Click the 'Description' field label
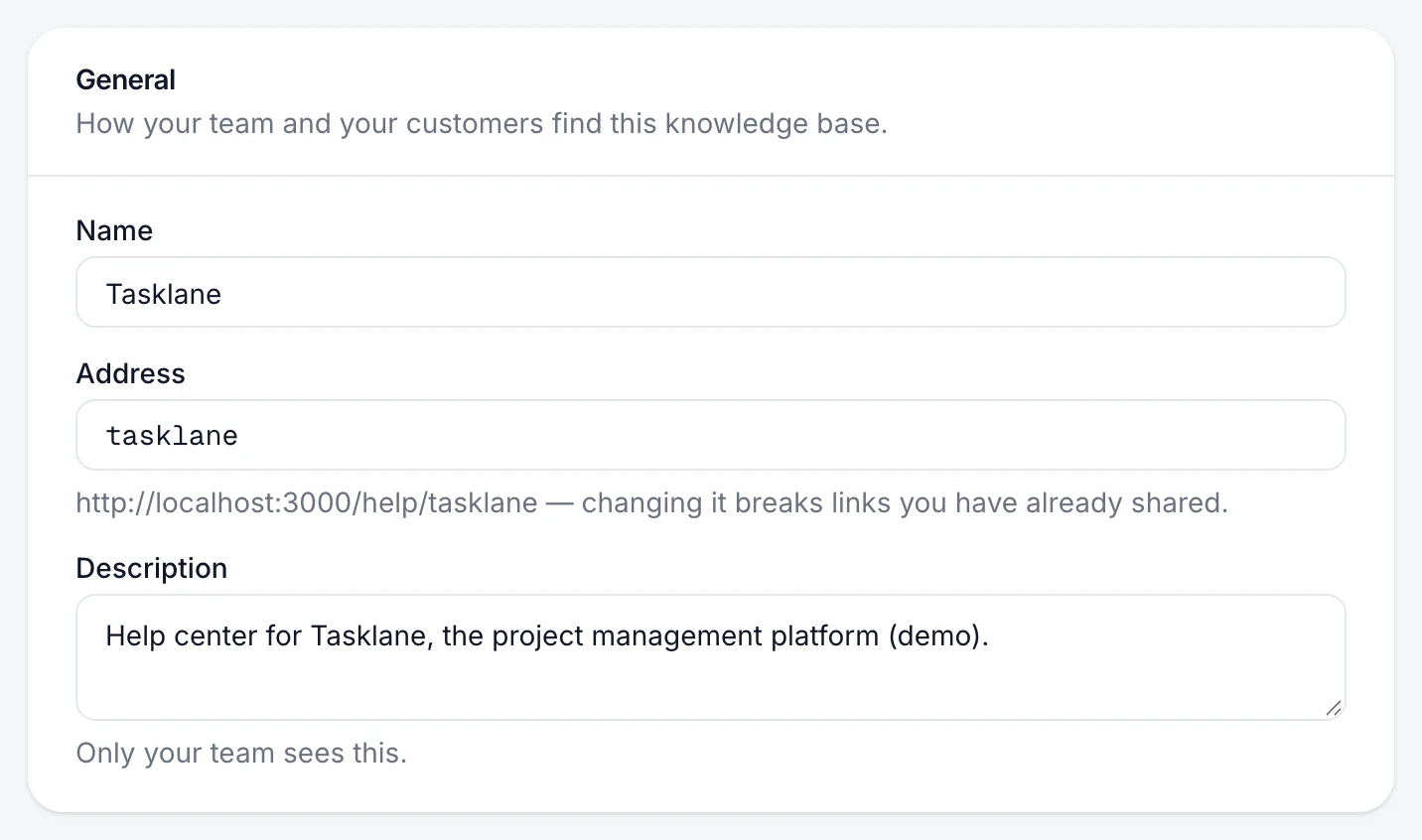The image size is (1422, 840). click(x=152, y=568)
